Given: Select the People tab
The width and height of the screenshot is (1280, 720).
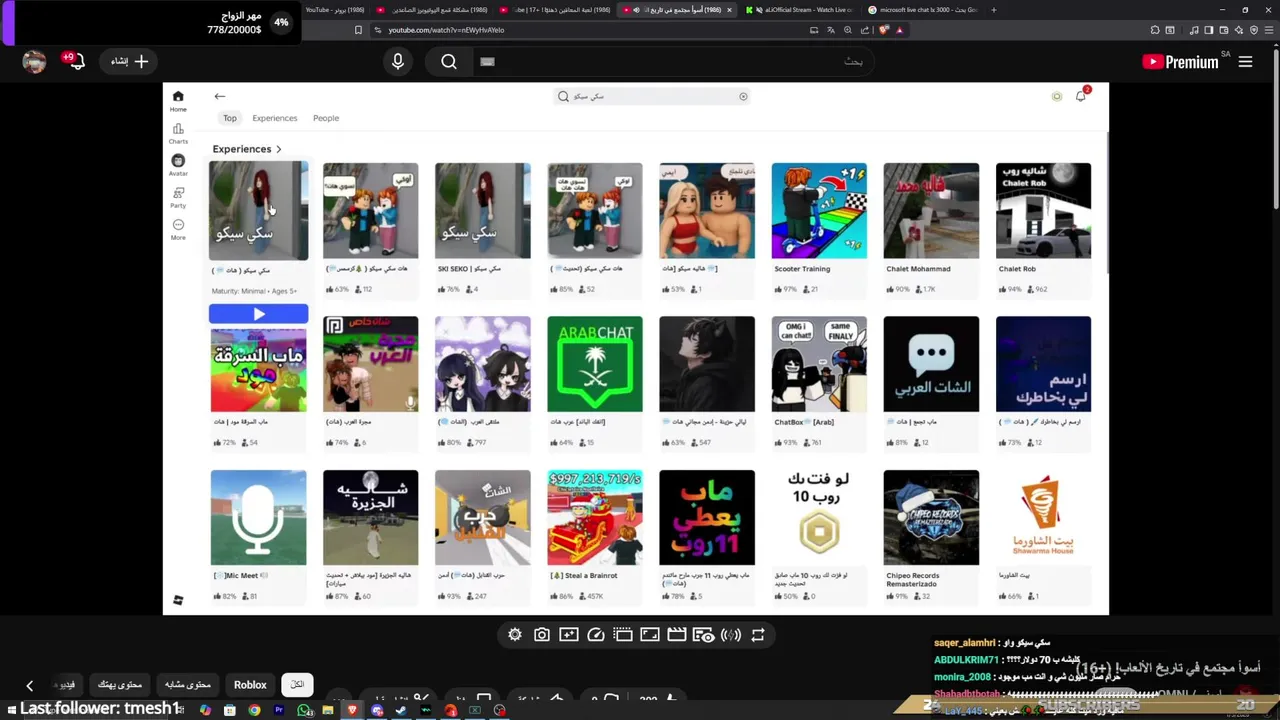Looking at the screenshot, I should pos(326,118).
